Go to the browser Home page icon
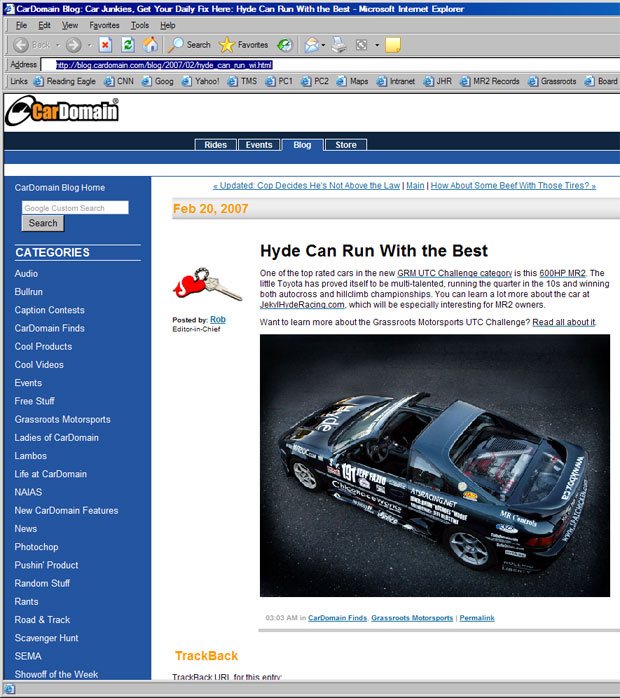 tap(149, 45)
